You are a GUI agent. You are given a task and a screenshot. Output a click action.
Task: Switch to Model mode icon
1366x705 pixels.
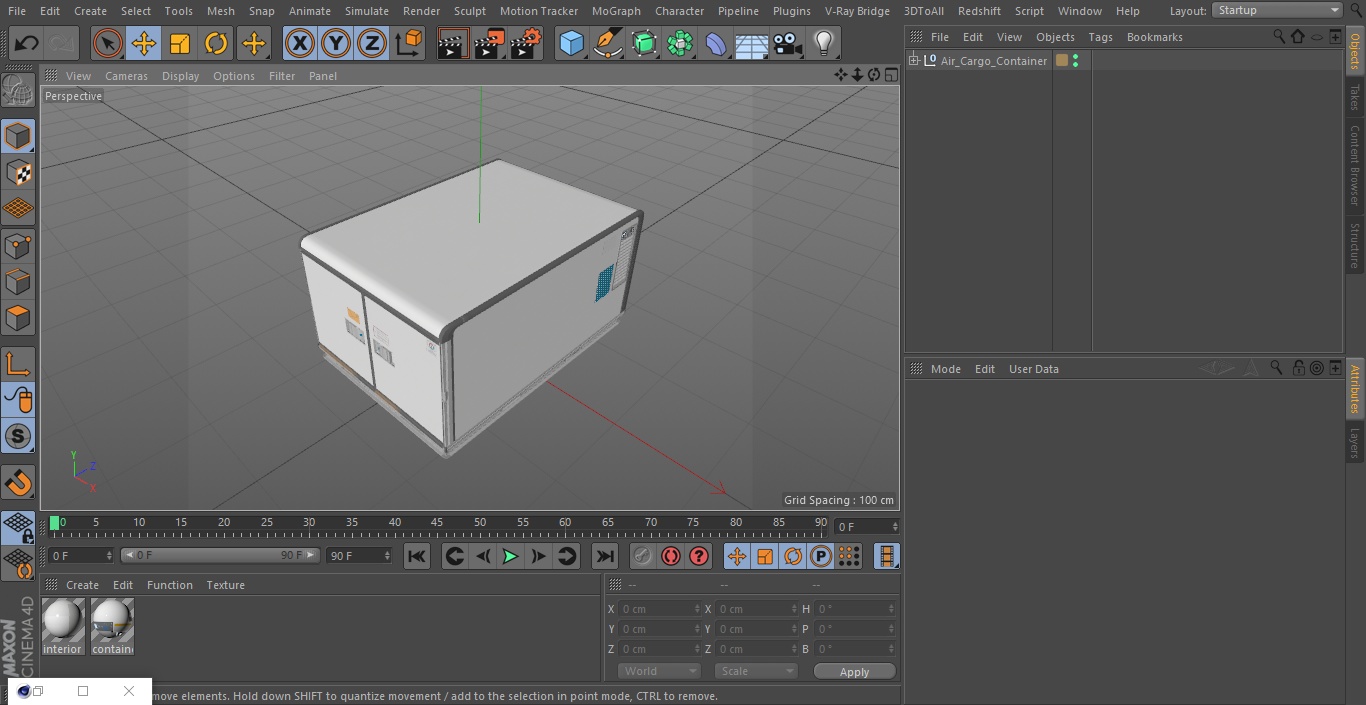18,136
